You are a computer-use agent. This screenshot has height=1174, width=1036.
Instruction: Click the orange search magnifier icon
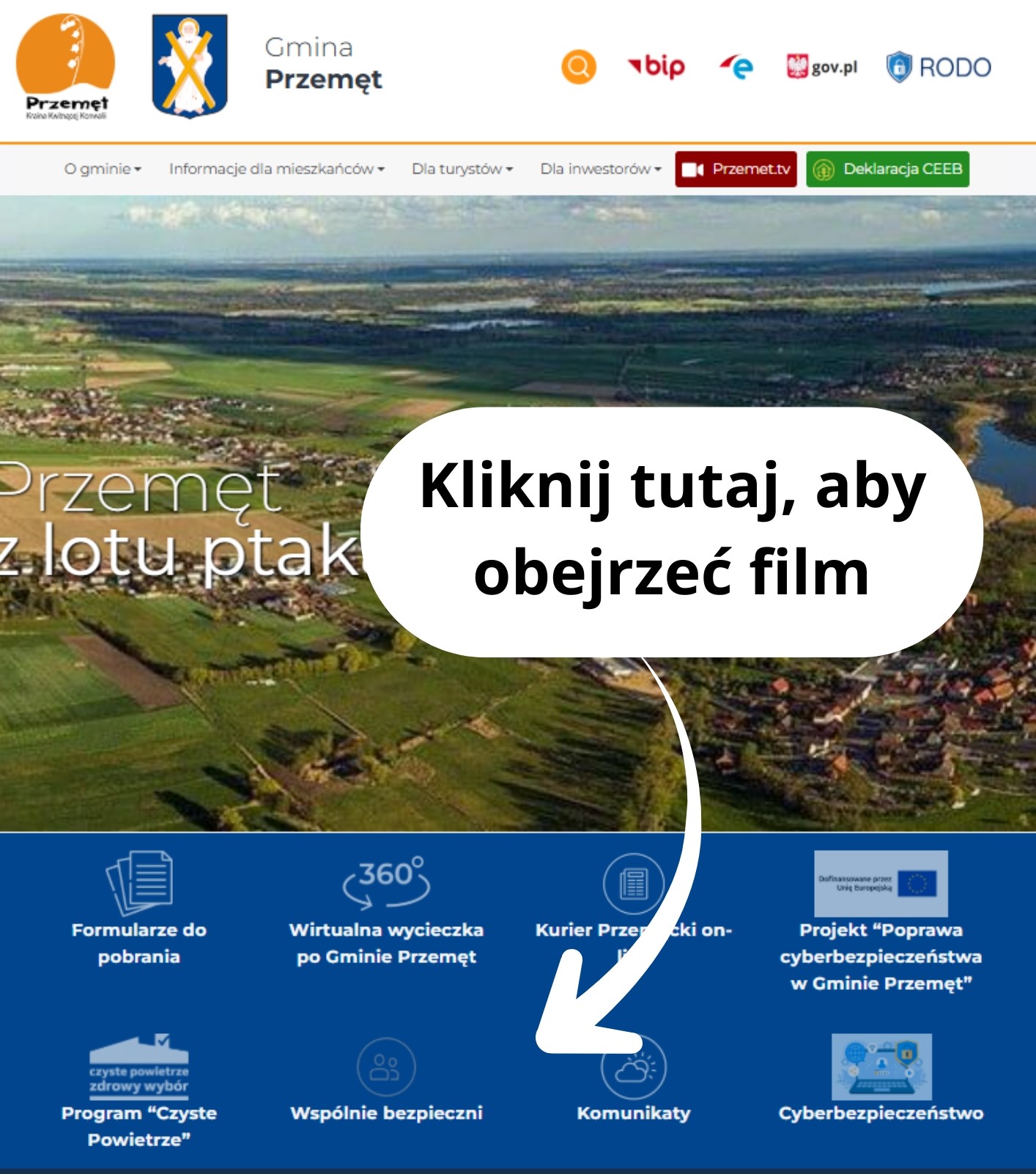point(578,67)
